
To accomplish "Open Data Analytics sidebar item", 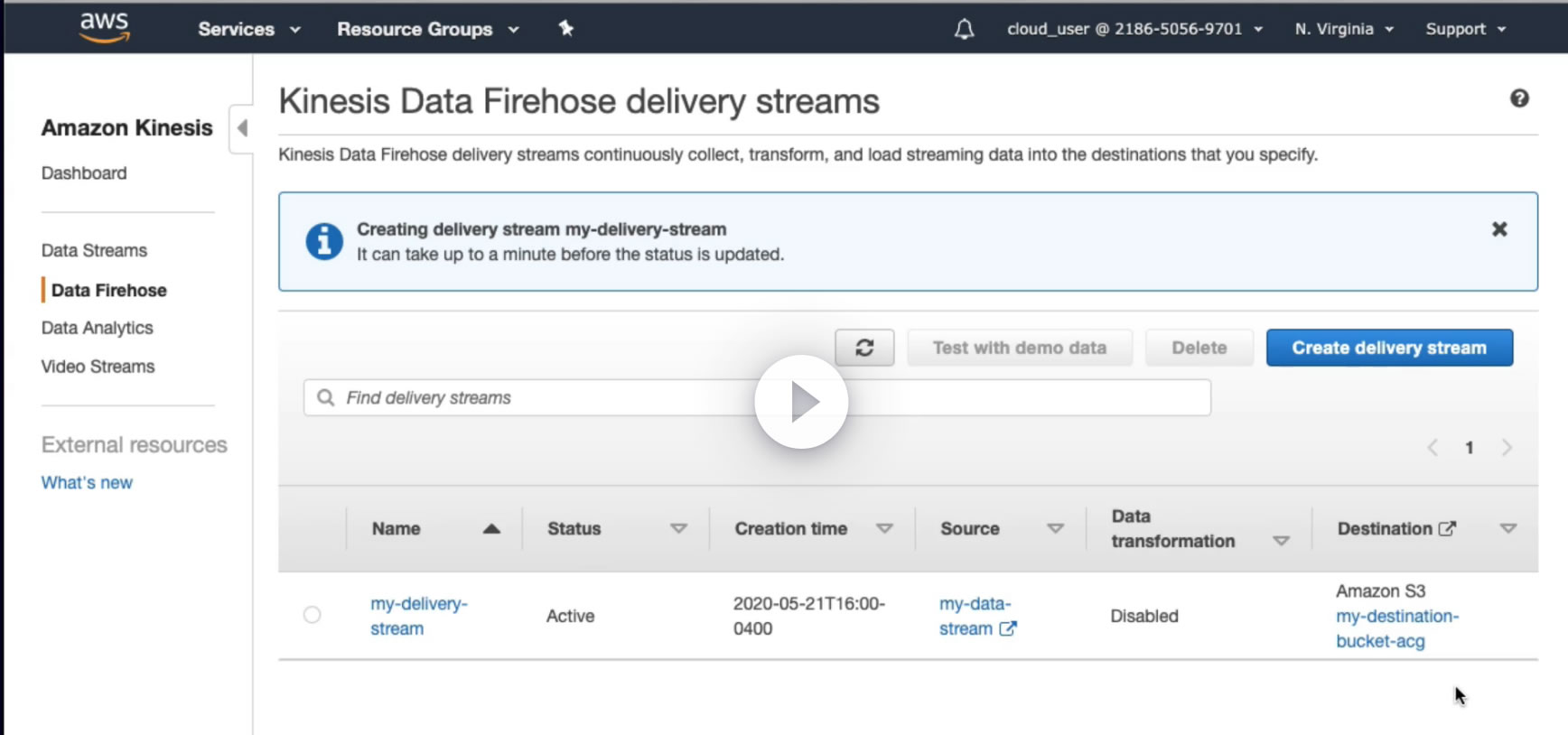I will 97,328.
